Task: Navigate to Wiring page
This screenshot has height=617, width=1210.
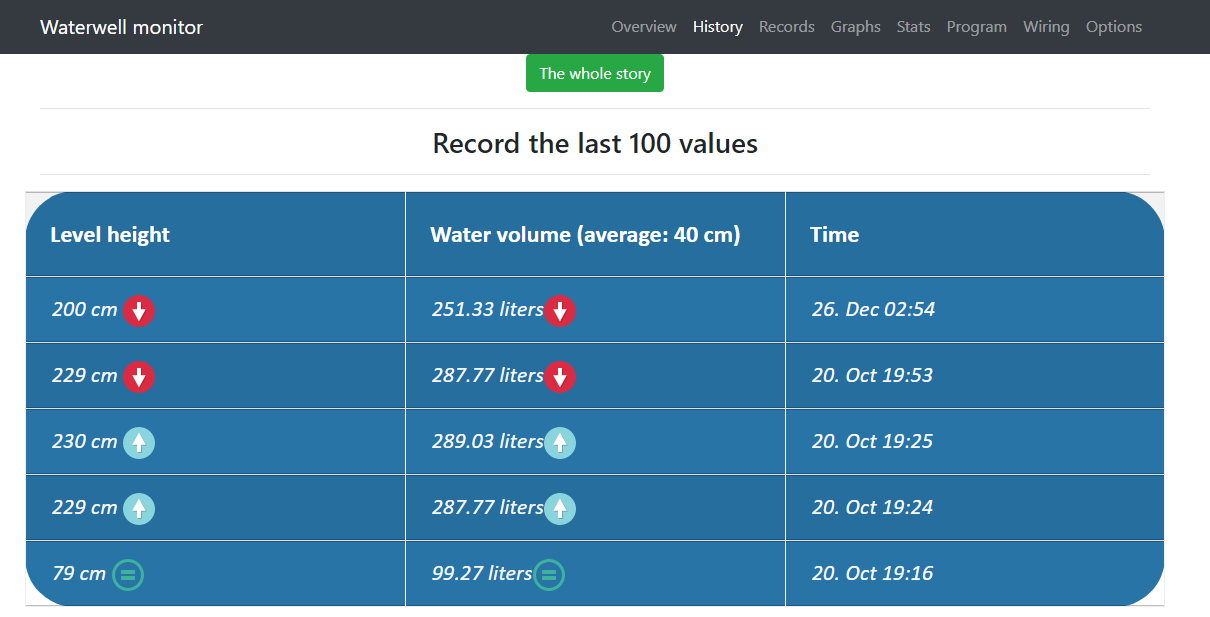Action: pyautogui.click(x=1046, y=27)
